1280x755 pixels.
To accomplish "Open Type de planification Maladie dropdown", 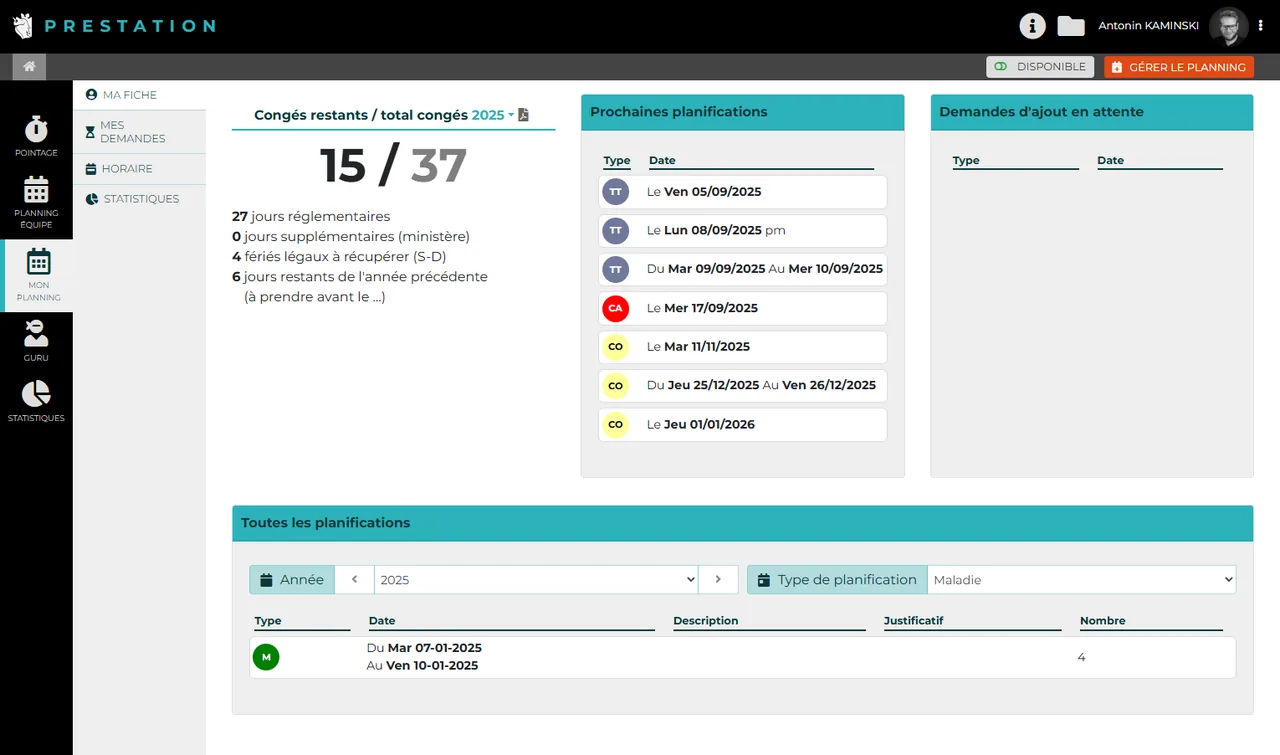I will (1081, 580).
